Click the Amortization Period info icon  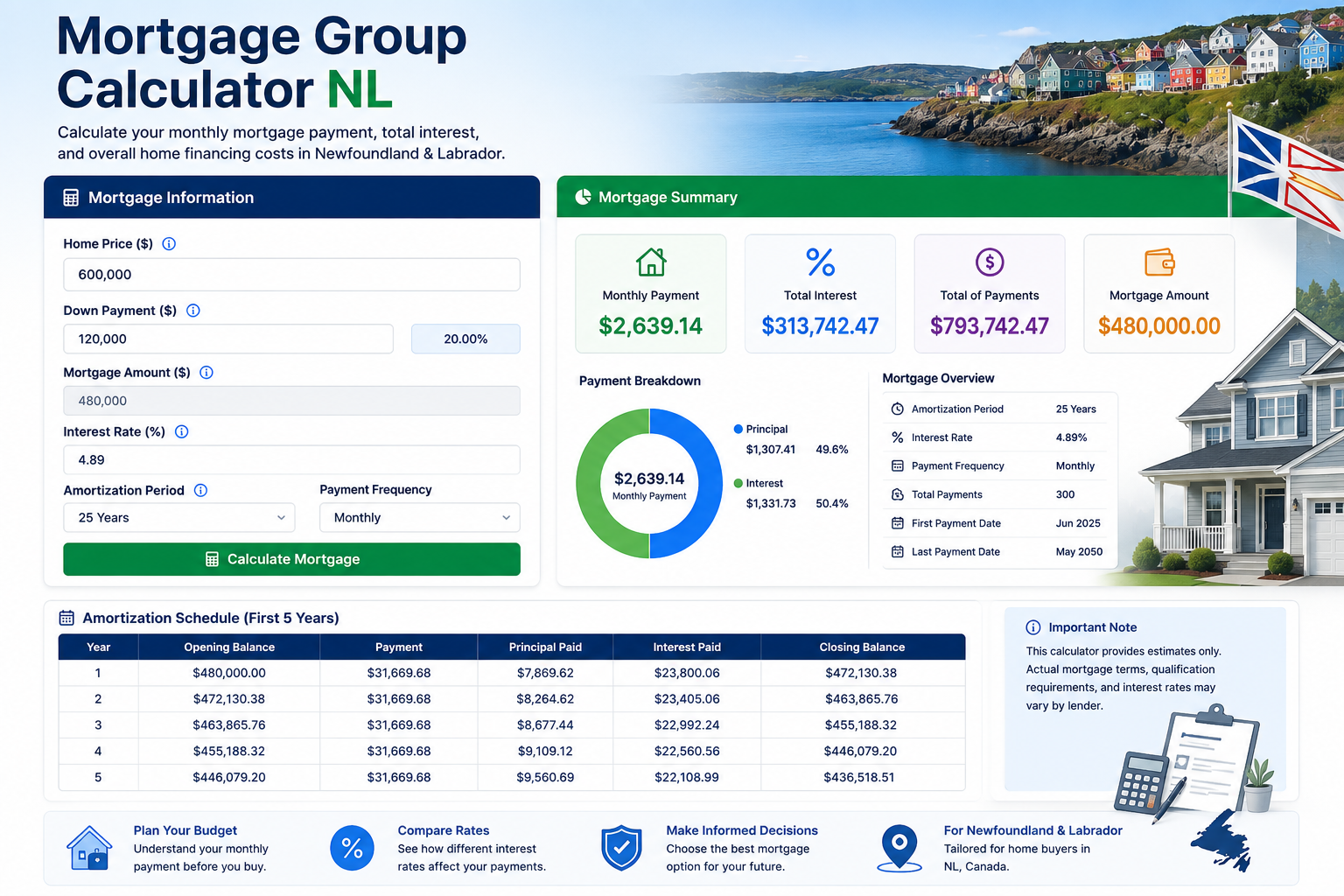pos(200,490)
